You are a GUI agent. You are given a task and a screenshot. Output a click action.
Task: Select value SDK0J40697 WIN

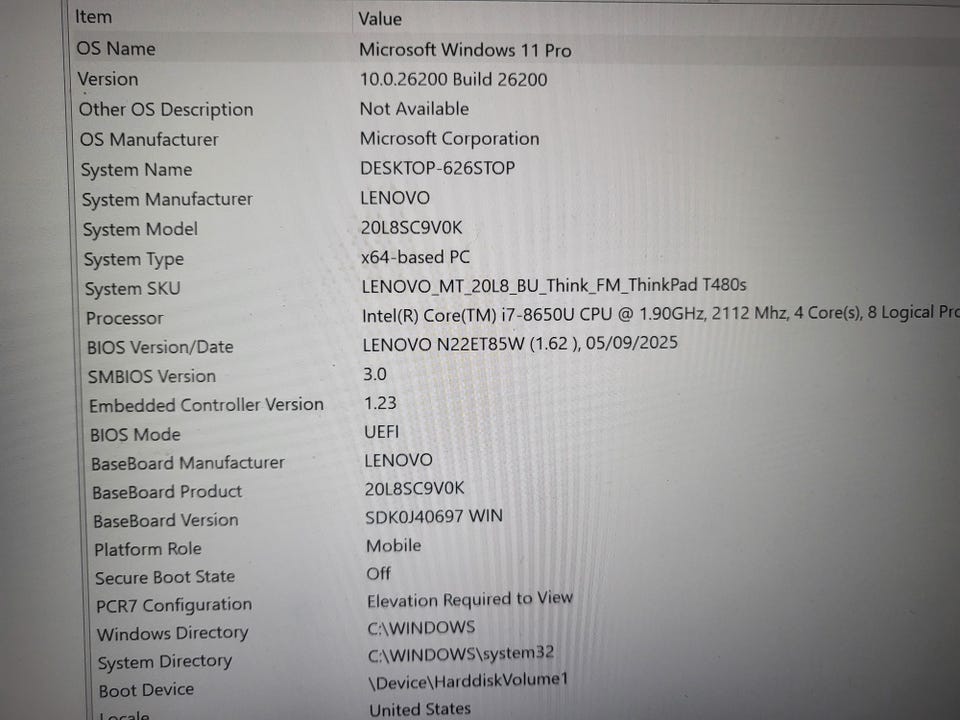(x=434, y=517)
